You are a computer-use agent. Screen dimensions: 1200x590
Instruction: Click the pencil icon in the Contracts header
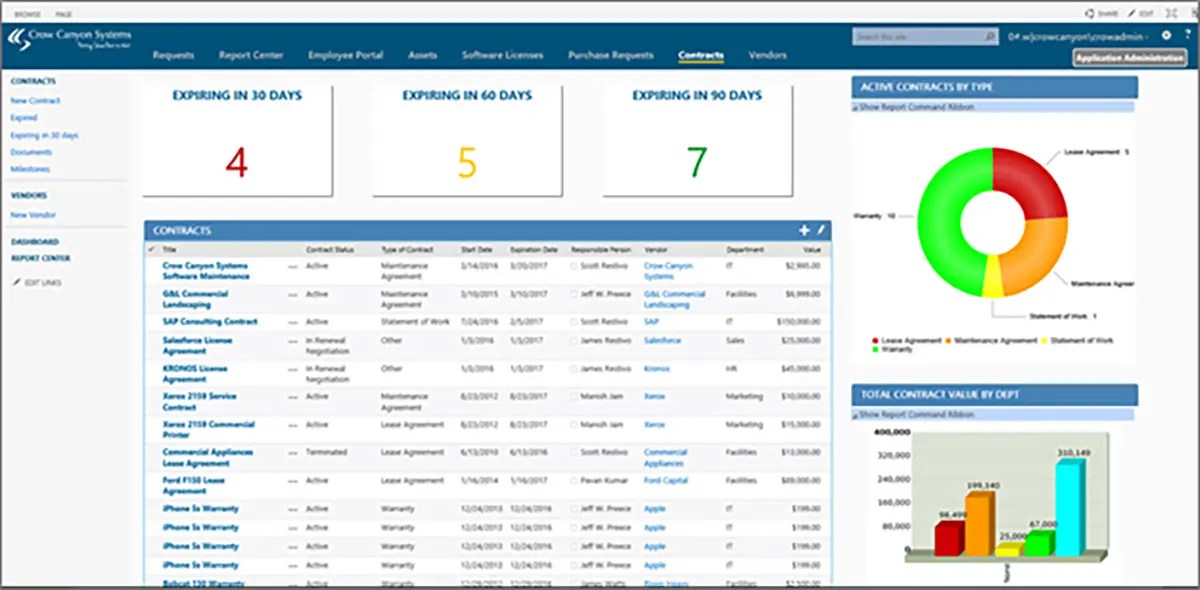821,230
